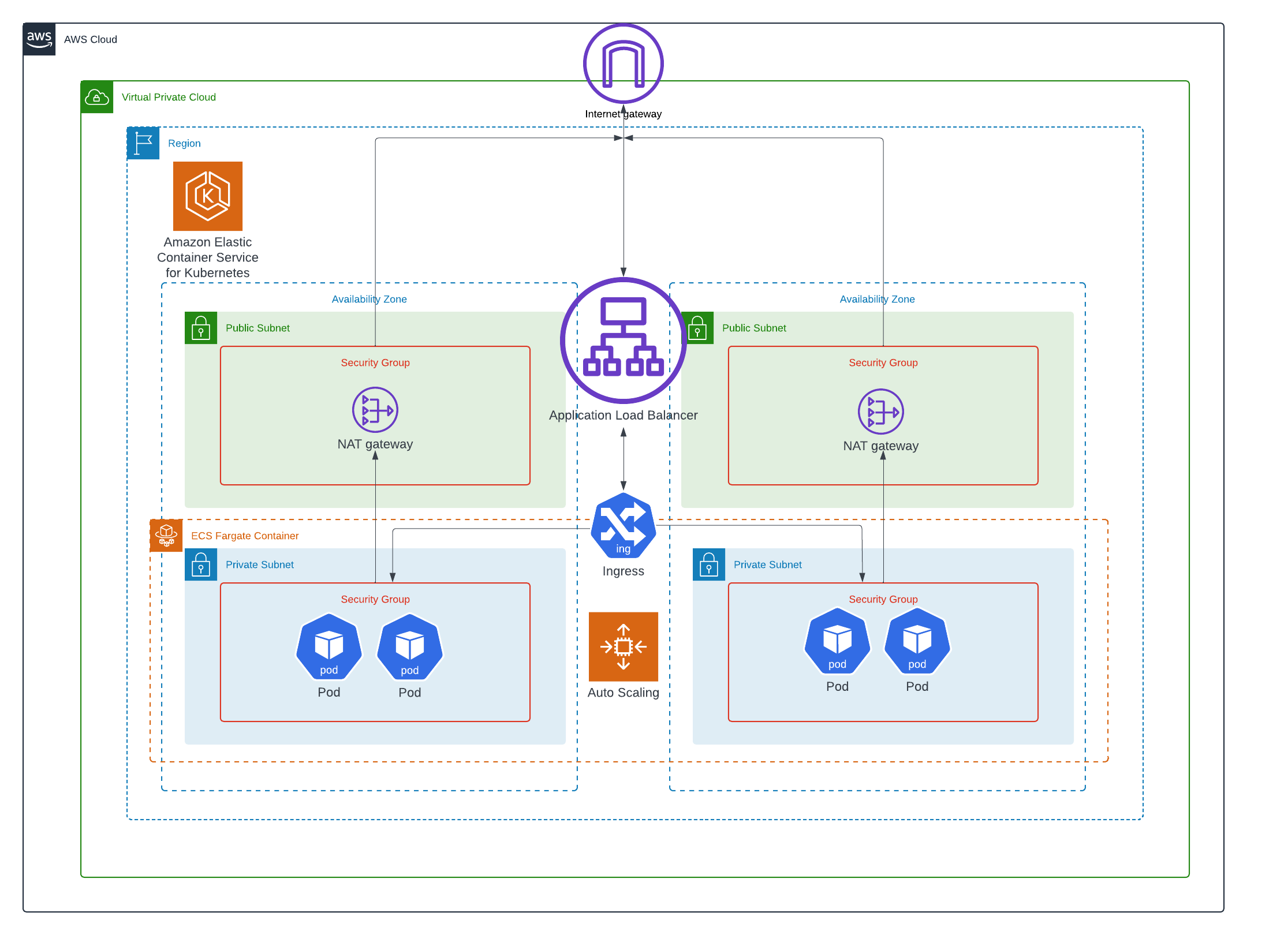1288x935 pixels.
Task: Click the left Private Subnet label
Action: pyautogui.click(x=260, y=564)
